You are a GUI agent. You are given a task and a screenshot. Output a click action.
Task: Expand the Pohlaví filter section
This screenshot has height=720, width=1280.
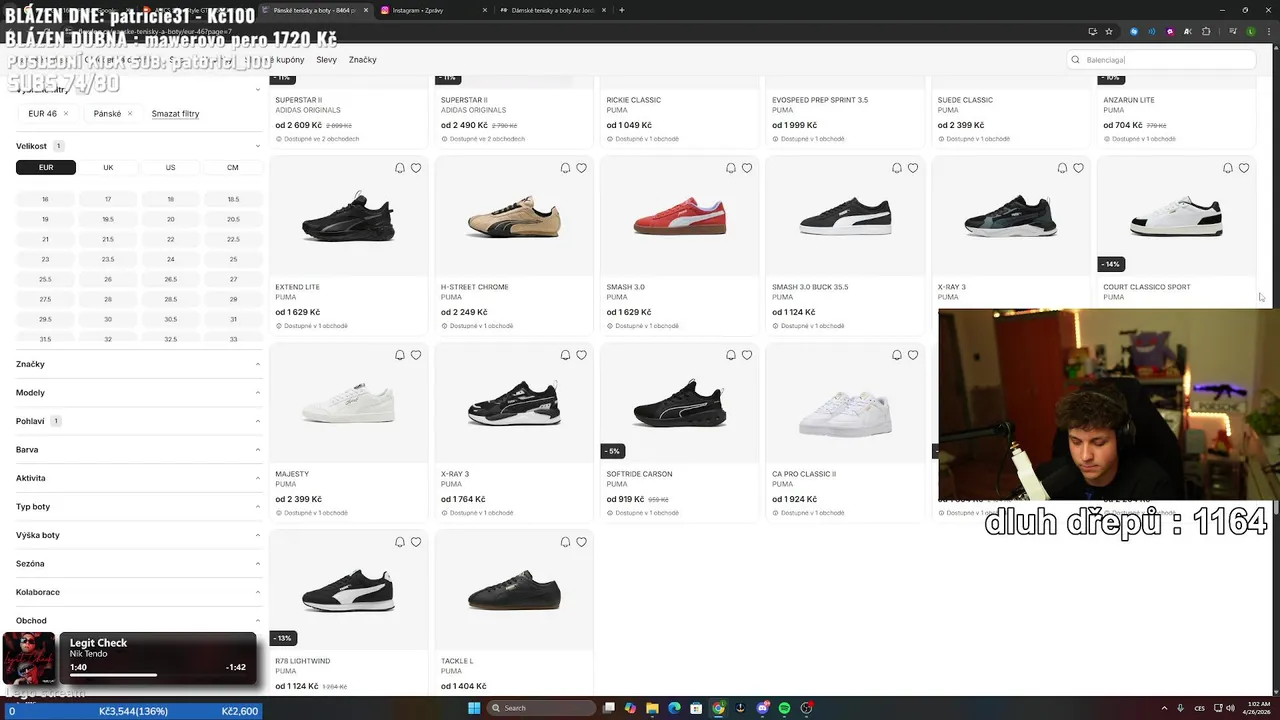click(138, 421)
